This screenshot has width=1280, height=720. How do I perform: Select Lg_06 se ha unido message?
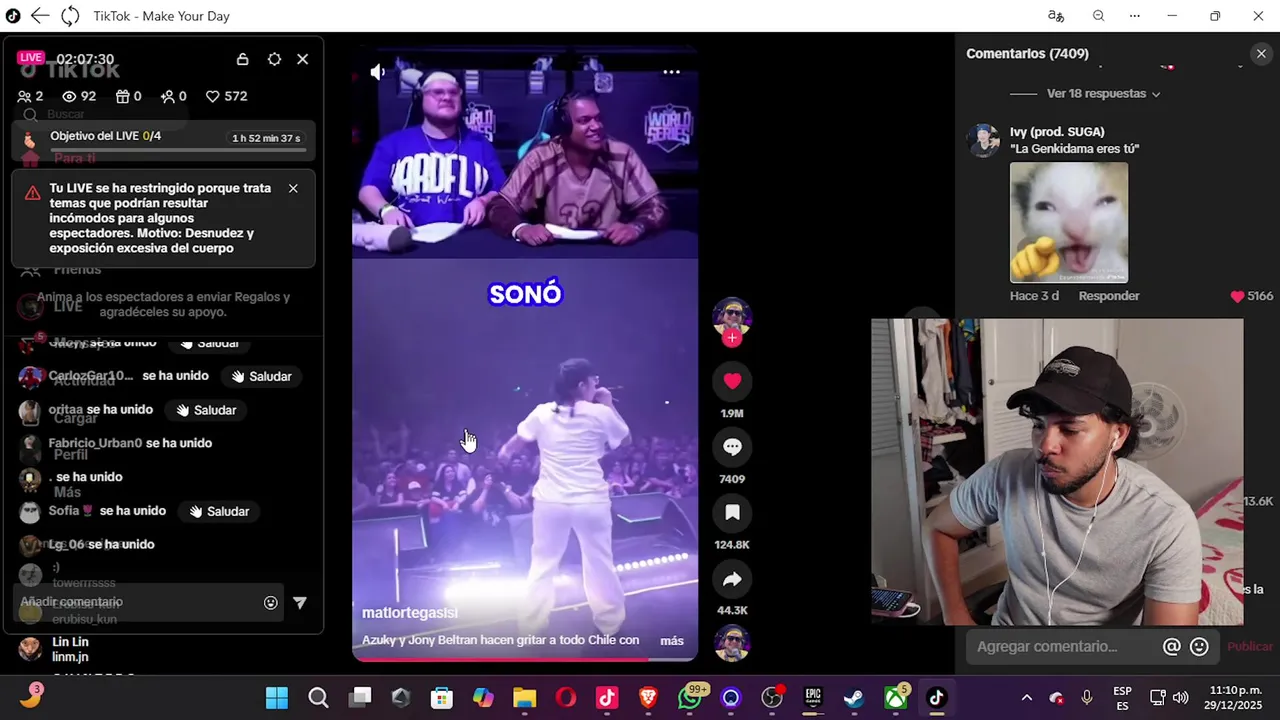click(101, 545)
